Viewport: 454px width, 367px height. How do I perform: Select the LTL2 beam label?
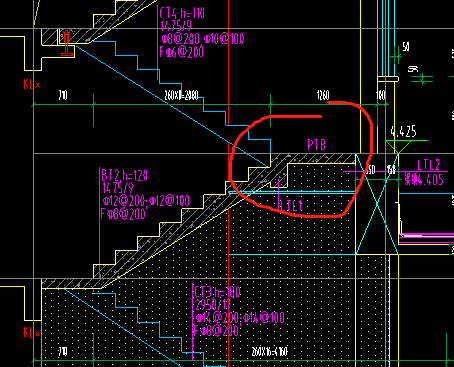click(x=429, y=165)
